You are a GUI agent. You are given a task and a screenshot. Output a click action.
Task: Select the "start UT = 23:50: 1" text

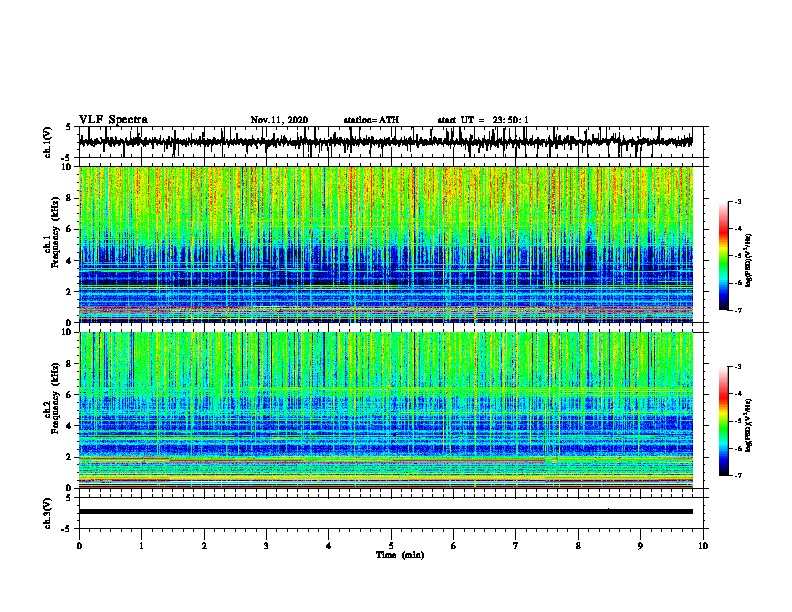(x=483, y=120)
